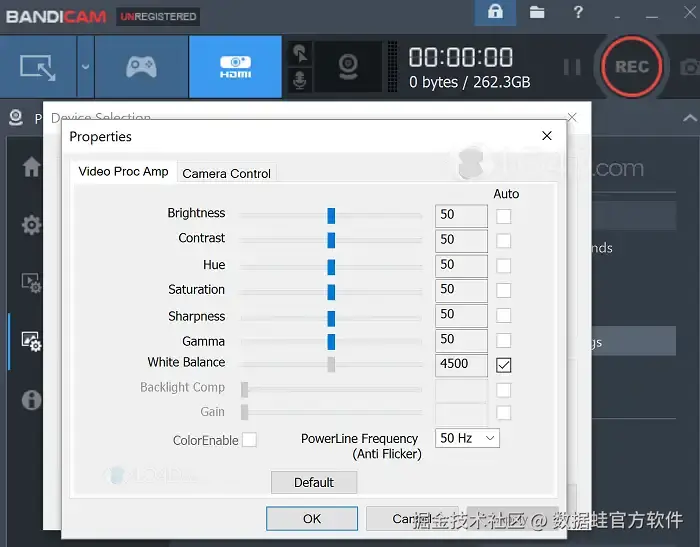Click Gamma value field
Image resolution: width=700 pixels, height=547 pixels.
tap(461, 340)
